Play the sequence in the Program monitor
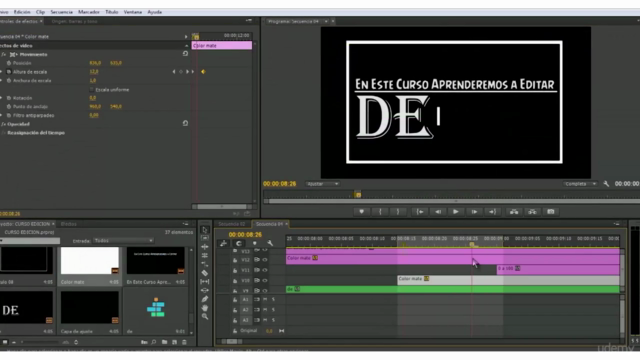The width and height of the screenshot is (640, 360). click(456, 211)
